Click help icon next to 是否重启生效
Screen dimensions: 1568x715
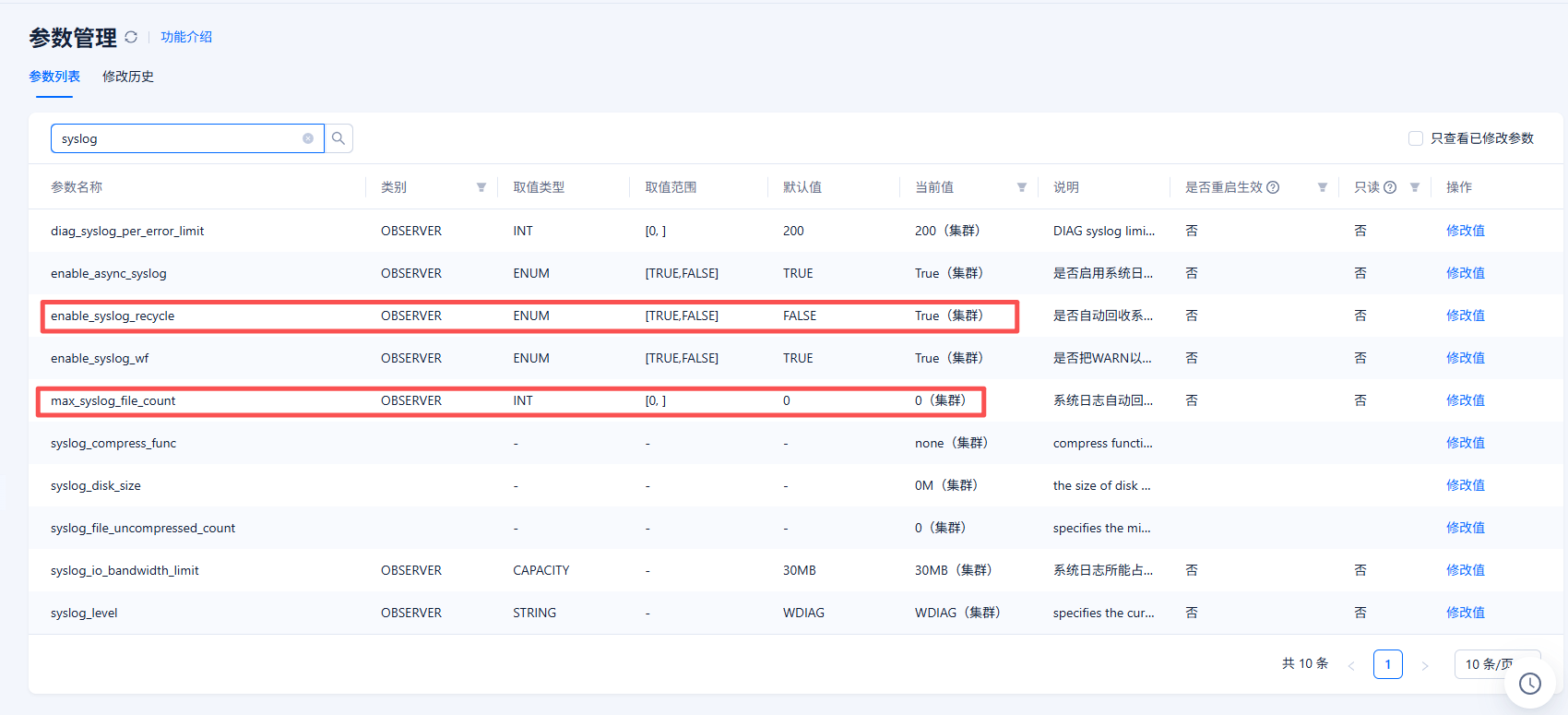point(1273,187)
